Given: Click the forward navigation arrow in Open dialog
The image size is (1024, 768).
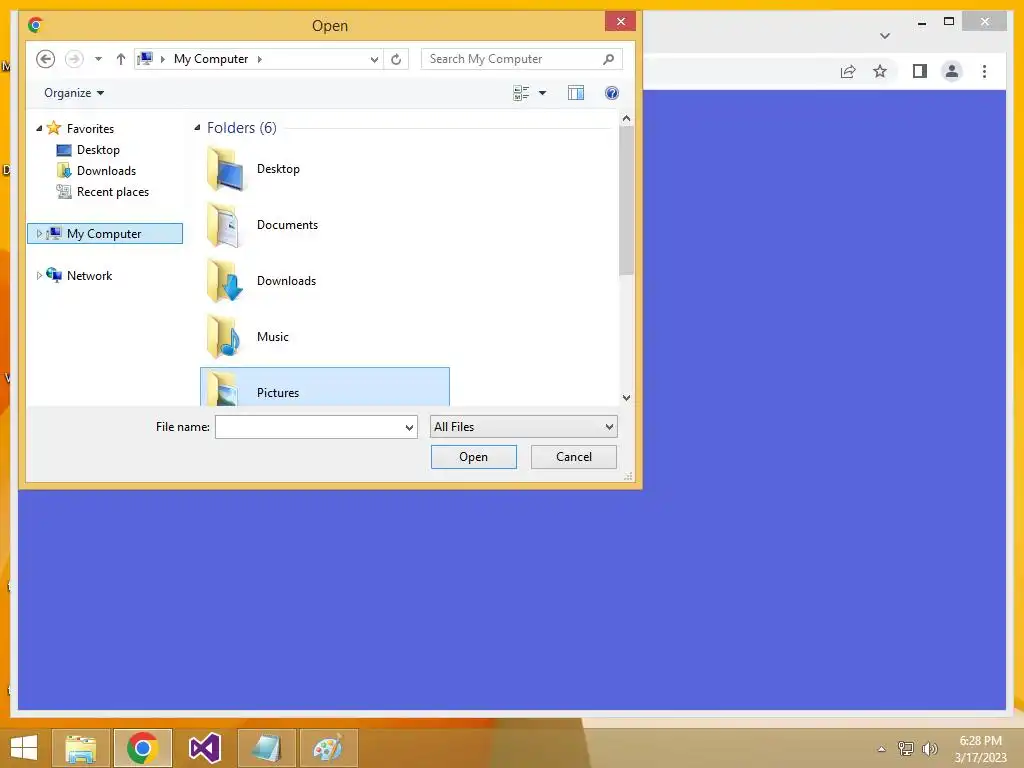Looking at the screenshot, I should coord(74,59).
